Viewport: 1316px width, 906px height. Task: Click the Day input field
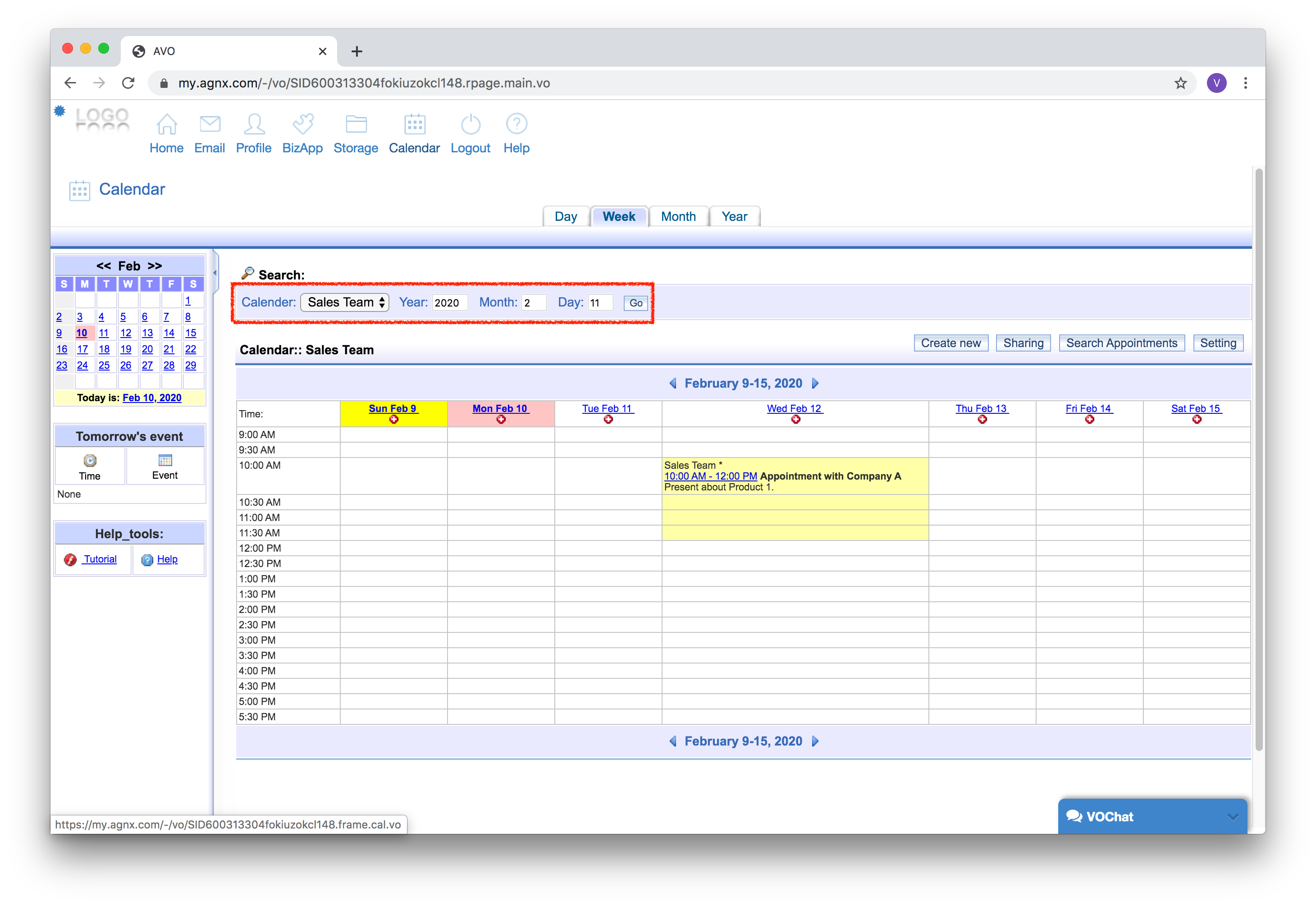(x=600, y=302)
